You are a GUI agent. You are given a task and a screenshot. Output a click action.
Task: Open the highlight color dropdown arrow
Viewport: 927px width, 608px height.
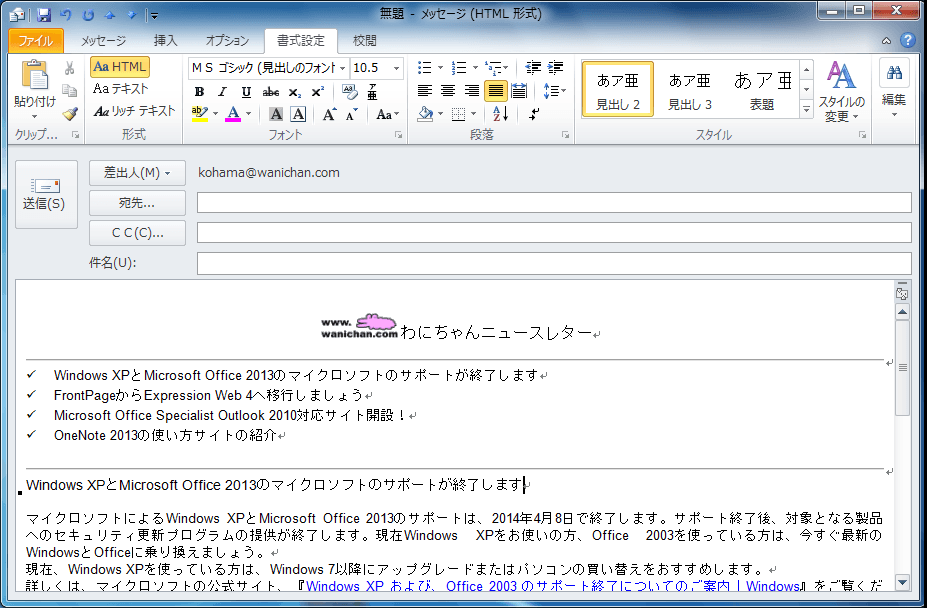[215, 114]
